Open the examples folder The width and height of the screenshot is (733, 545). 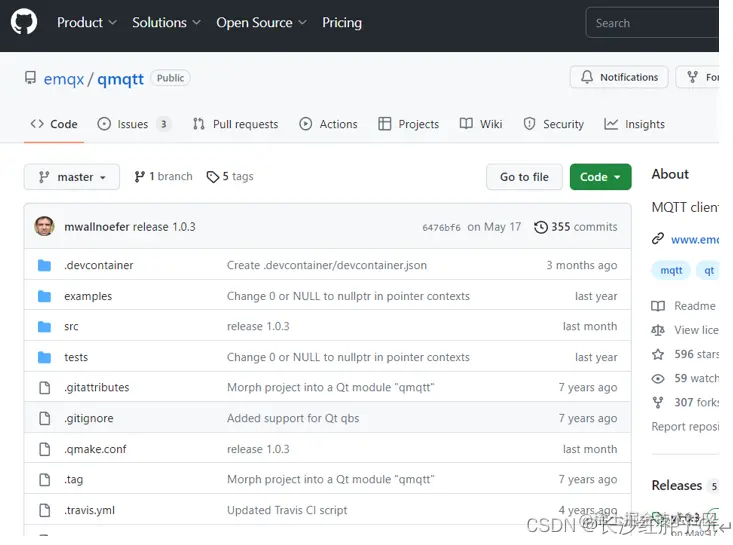[88, 296]
